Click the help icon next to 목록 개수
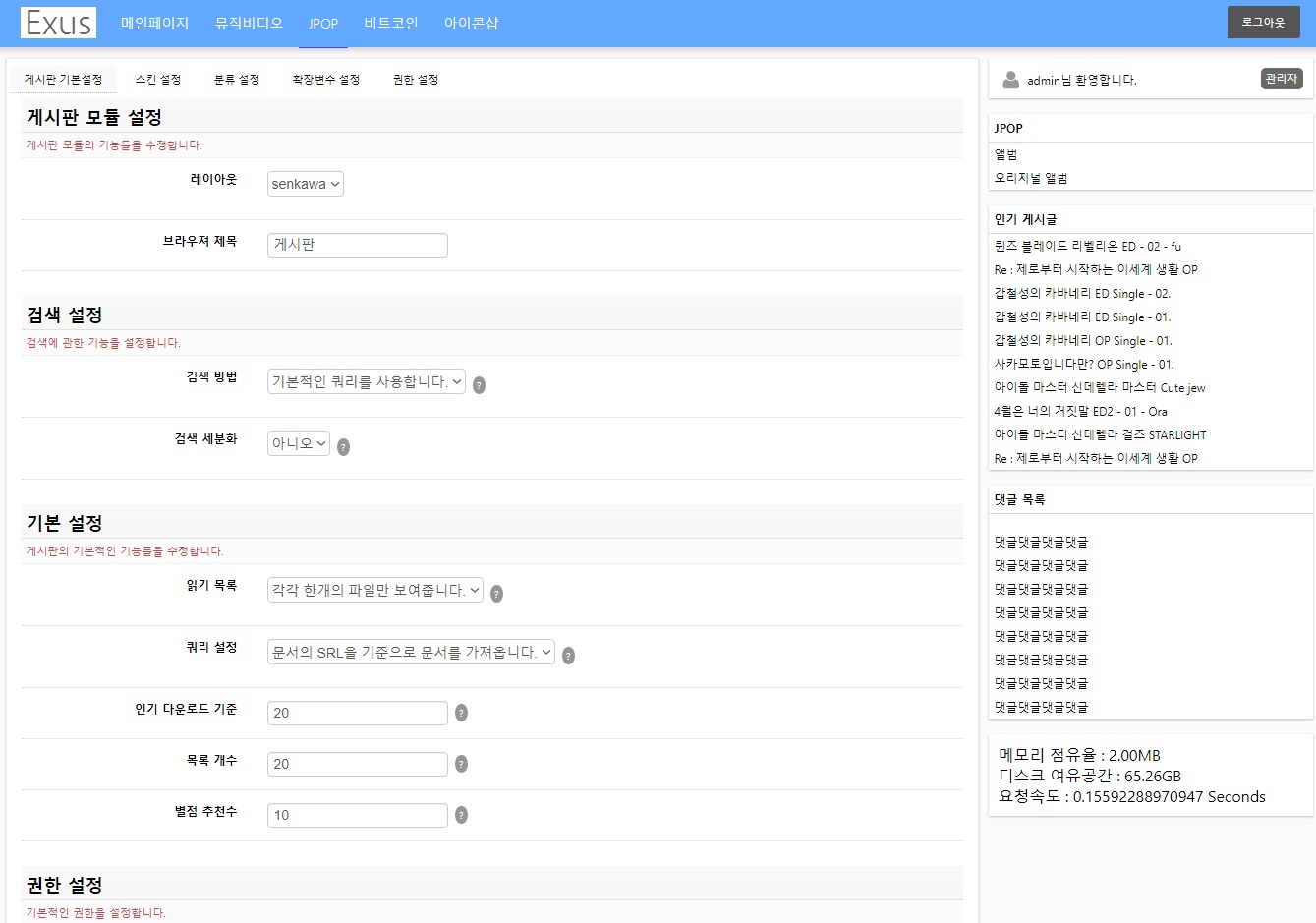 tap(461, 764)
